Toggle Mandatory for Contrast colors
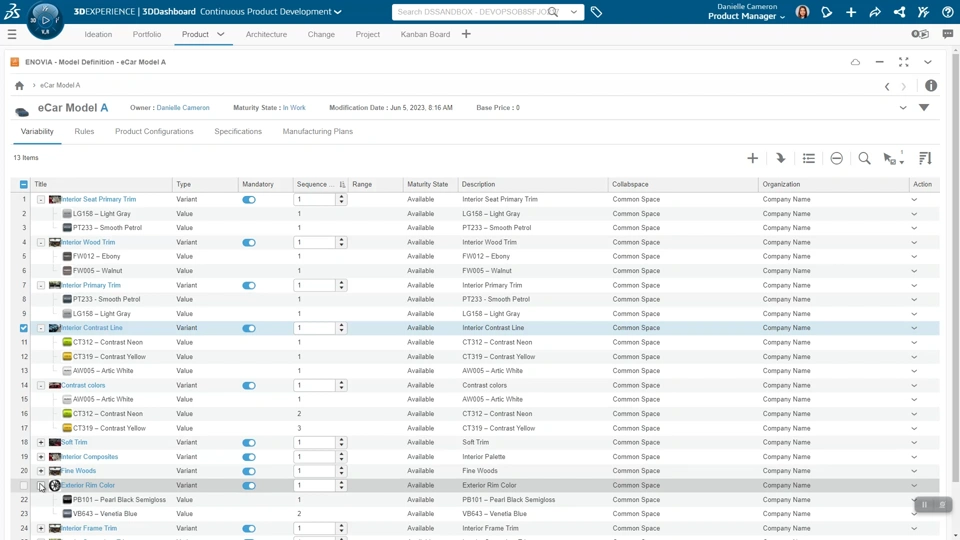The image size is (960, 540). pyautogui.click(x=249, y=386)
